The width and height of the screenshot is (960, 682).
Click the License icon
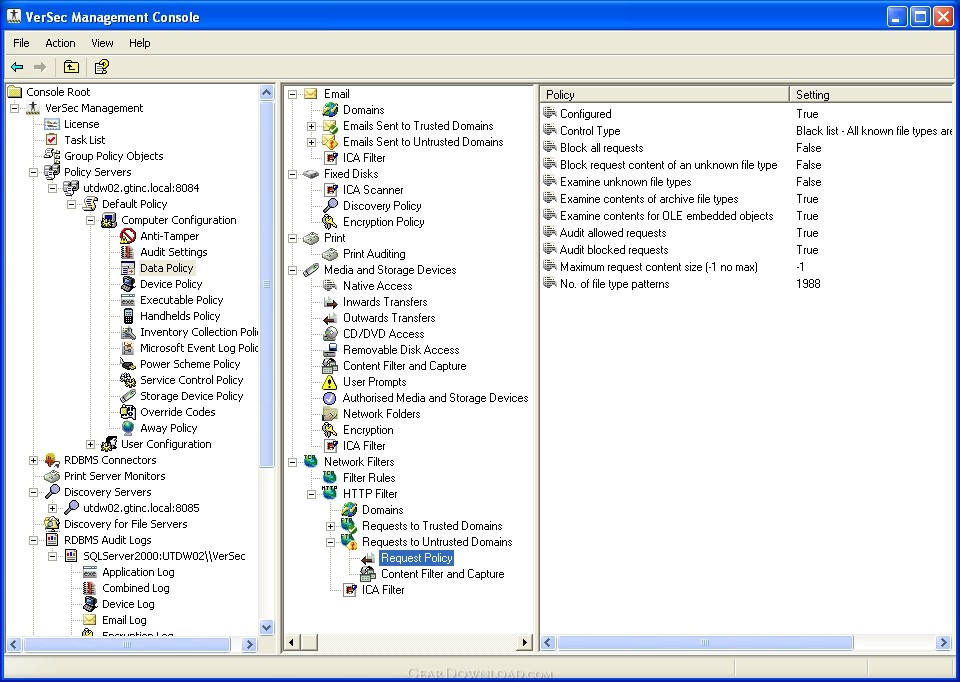pos(52,124)
